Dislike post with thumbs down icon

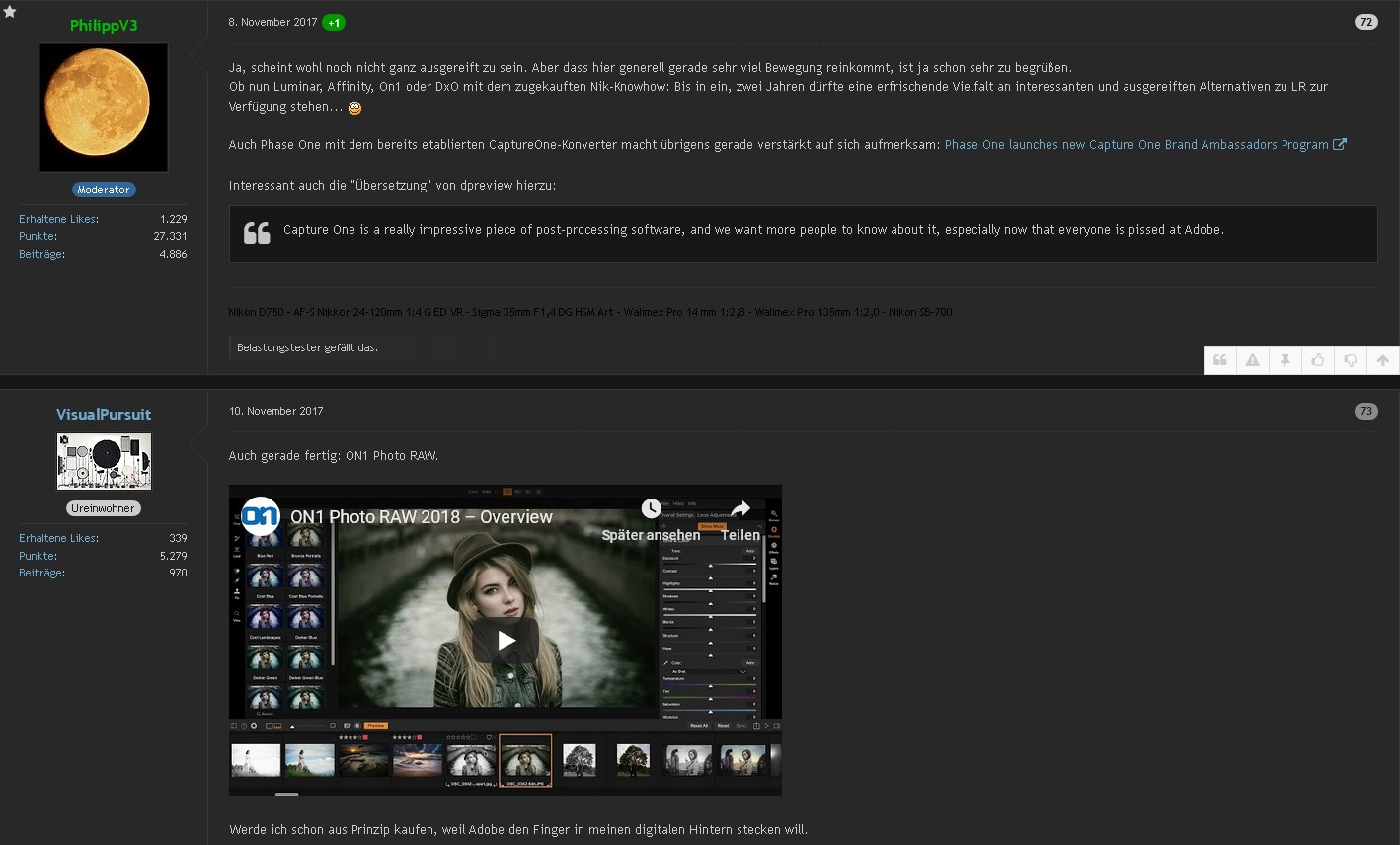[x=1351, y=361]
